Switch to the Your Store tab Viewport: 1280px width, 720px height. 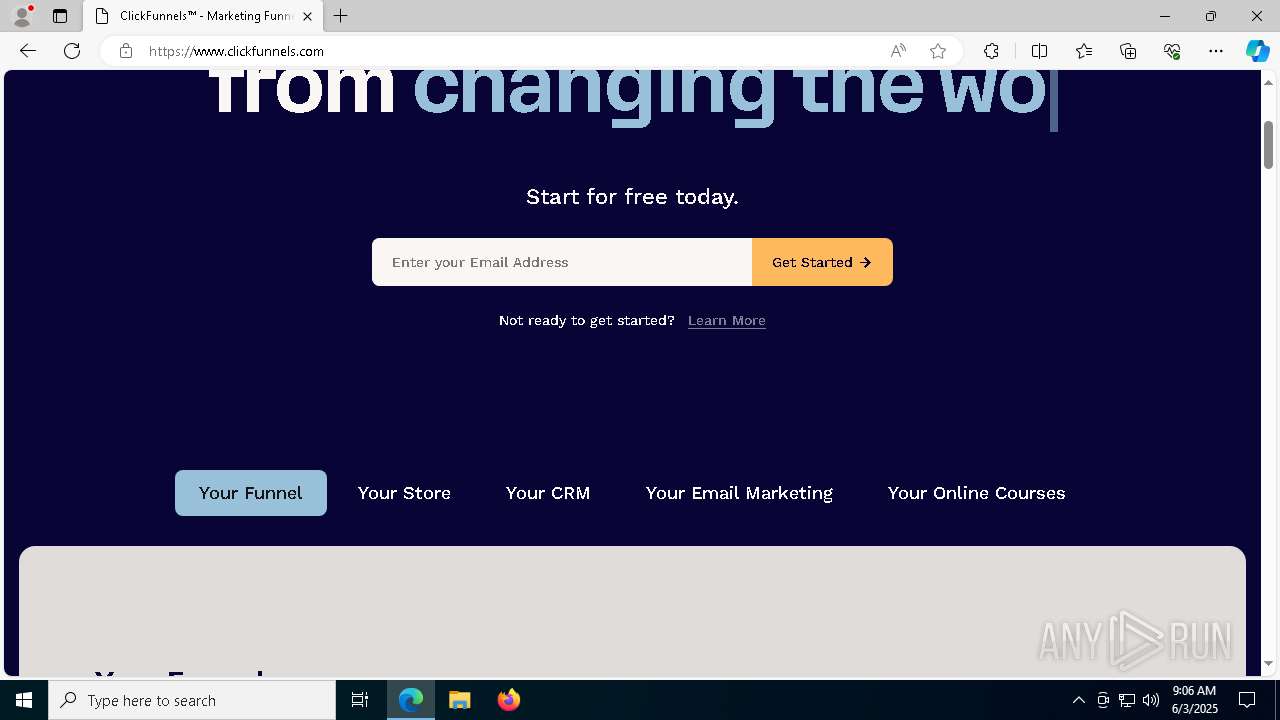(x=404, y=493)
